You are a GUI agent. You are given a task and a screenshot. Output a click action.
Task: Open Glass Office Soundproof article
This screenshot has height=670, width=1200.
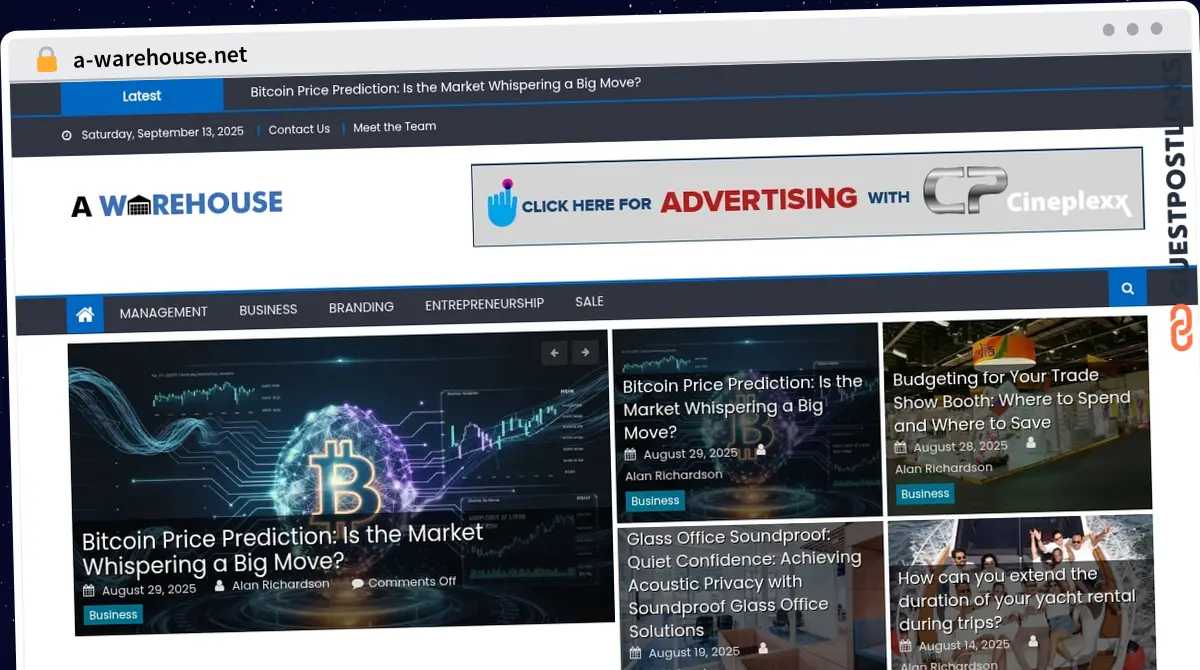pos(745,584)
